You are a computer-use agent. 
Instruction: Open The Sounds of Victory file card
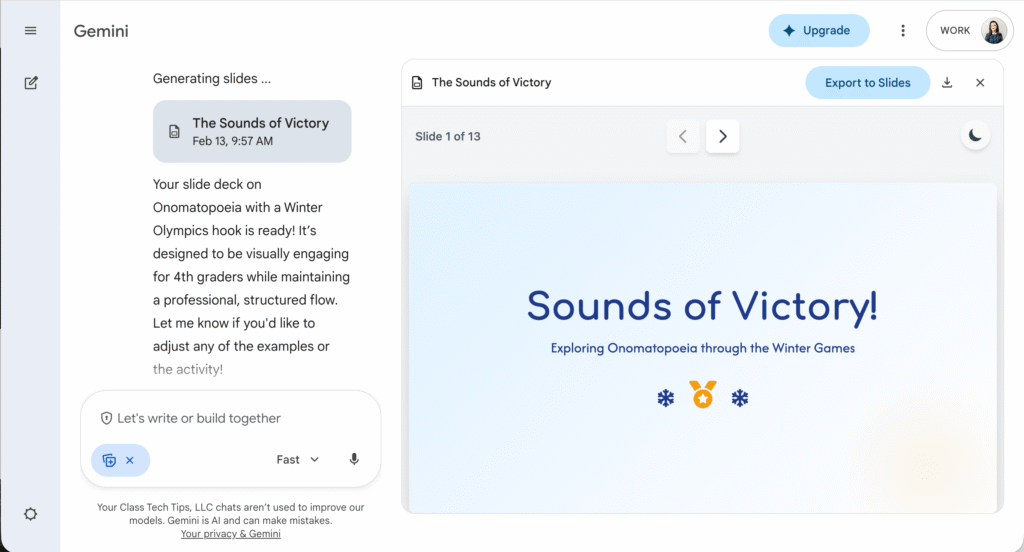coord(252,131)
